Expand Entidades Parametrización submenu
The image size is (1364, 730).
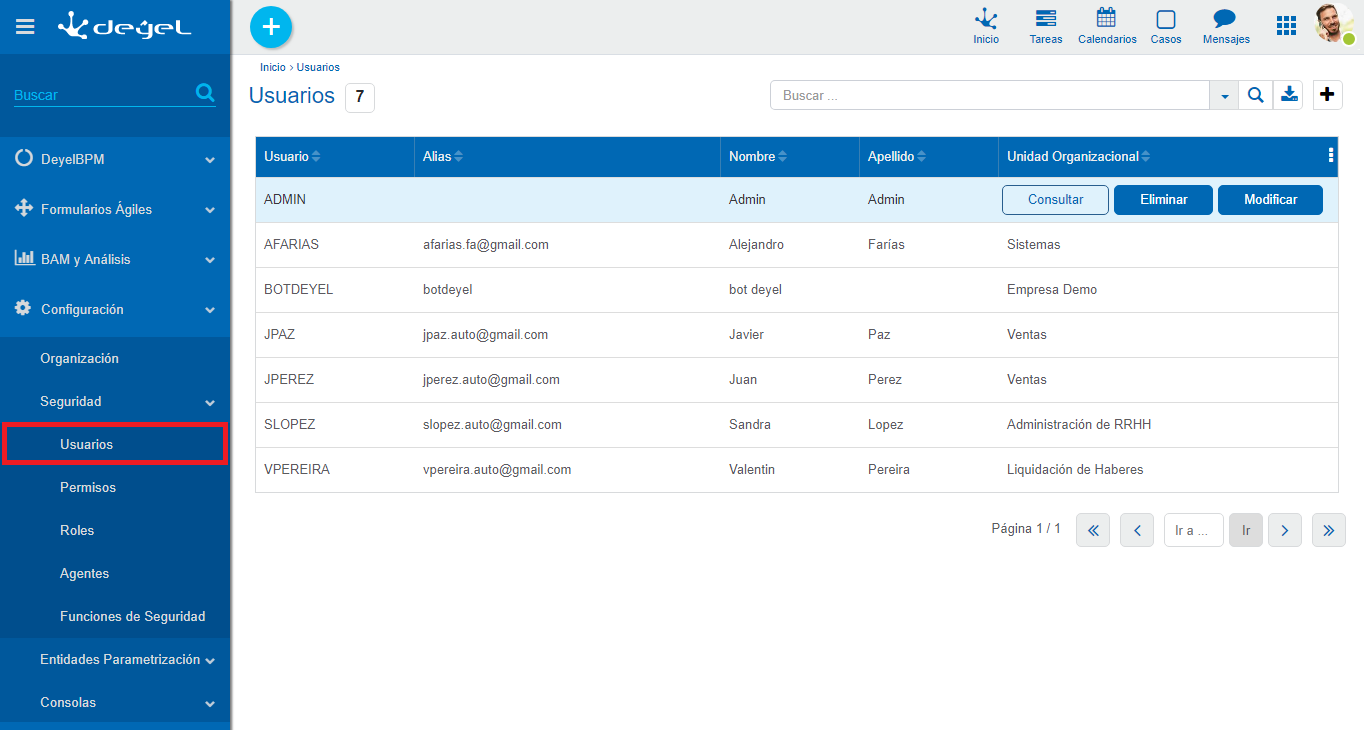coord(115,660)
